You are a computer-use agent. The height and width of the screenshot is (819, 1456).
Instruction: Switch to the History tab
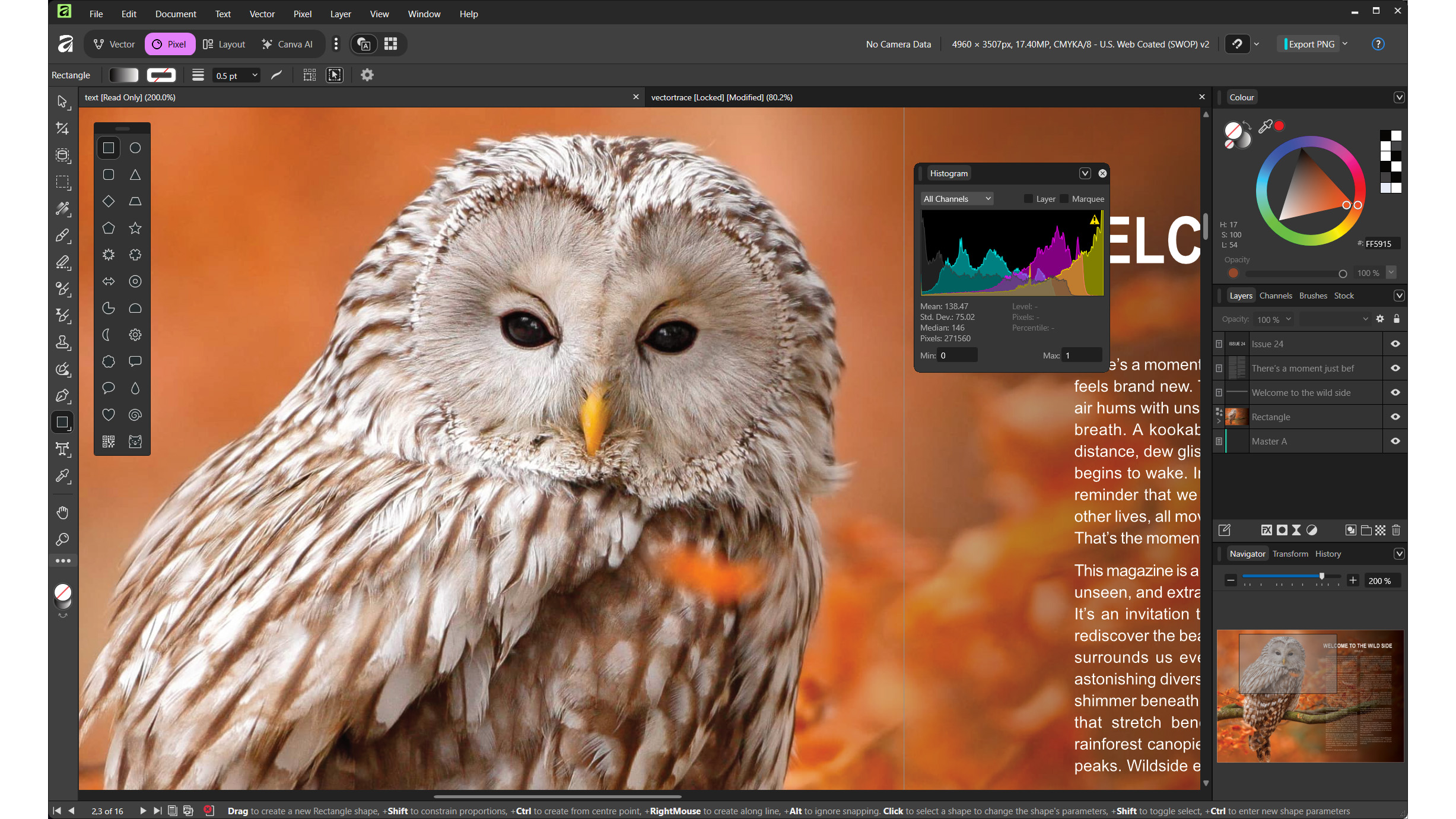pos(1328,553)
